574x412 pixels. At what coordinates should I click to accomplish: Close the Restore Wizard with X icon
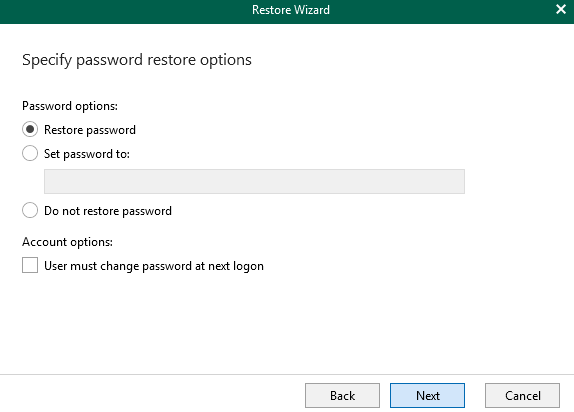pos(561,9)
